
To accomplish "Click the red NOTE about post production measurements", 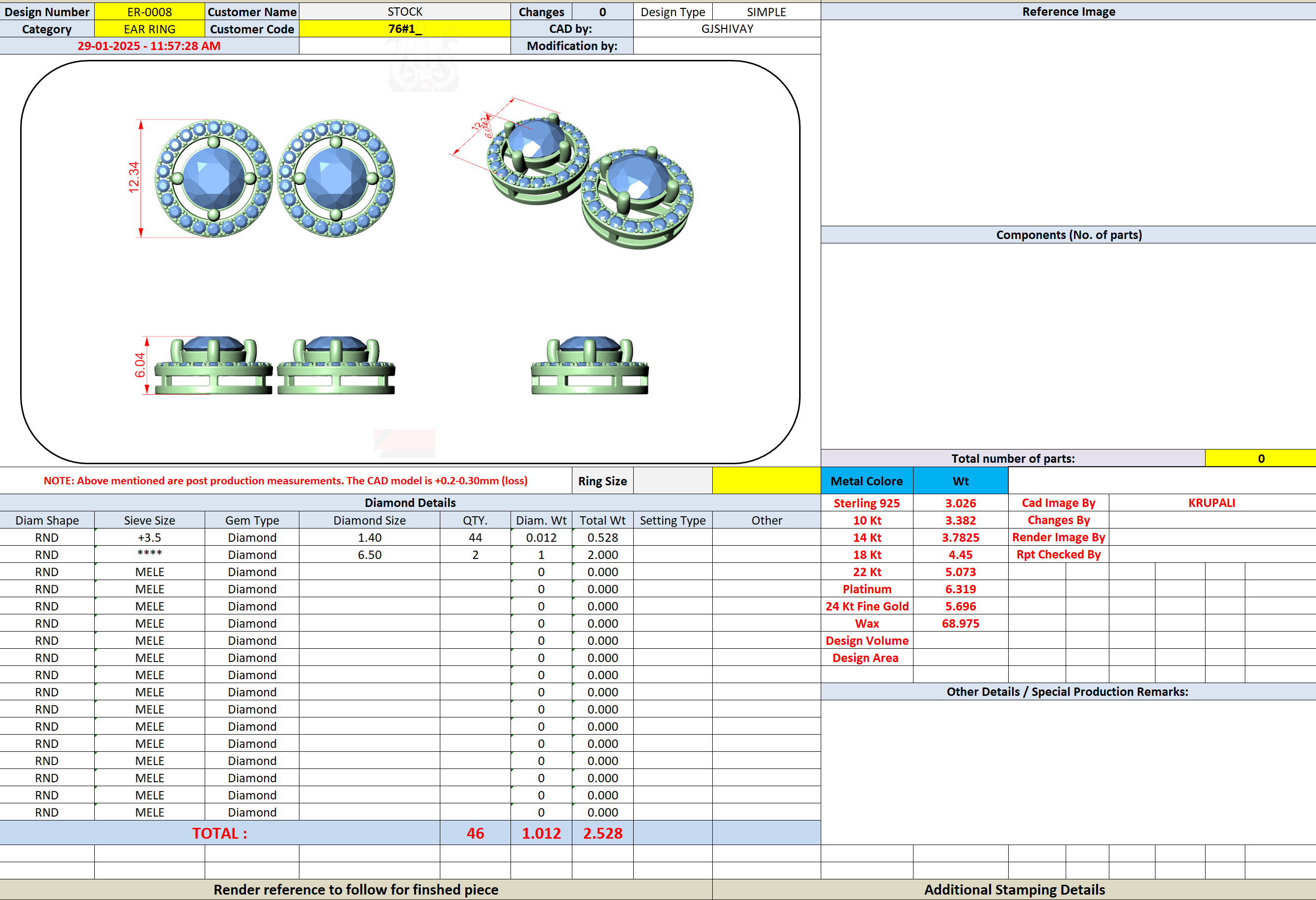I will pos(285,480).
